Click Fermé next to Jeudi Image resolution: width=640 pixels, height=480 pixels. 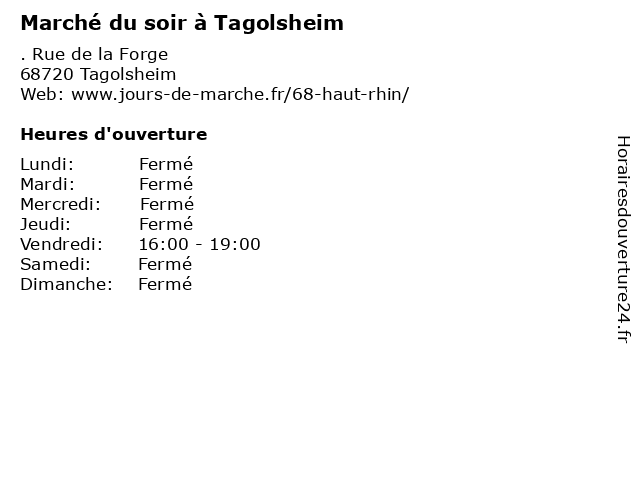coord(166,224)
